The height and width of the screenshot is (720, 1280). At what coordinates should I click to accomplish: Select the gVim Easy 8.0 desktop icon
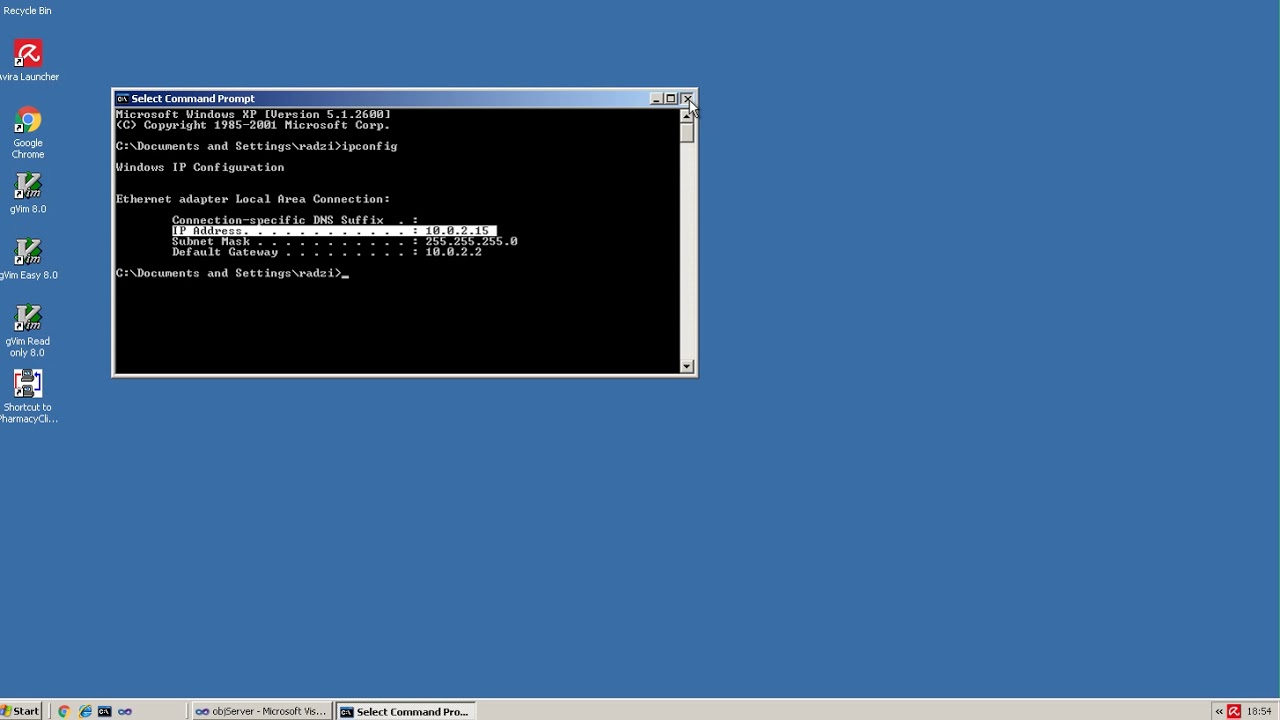(28, 259)
